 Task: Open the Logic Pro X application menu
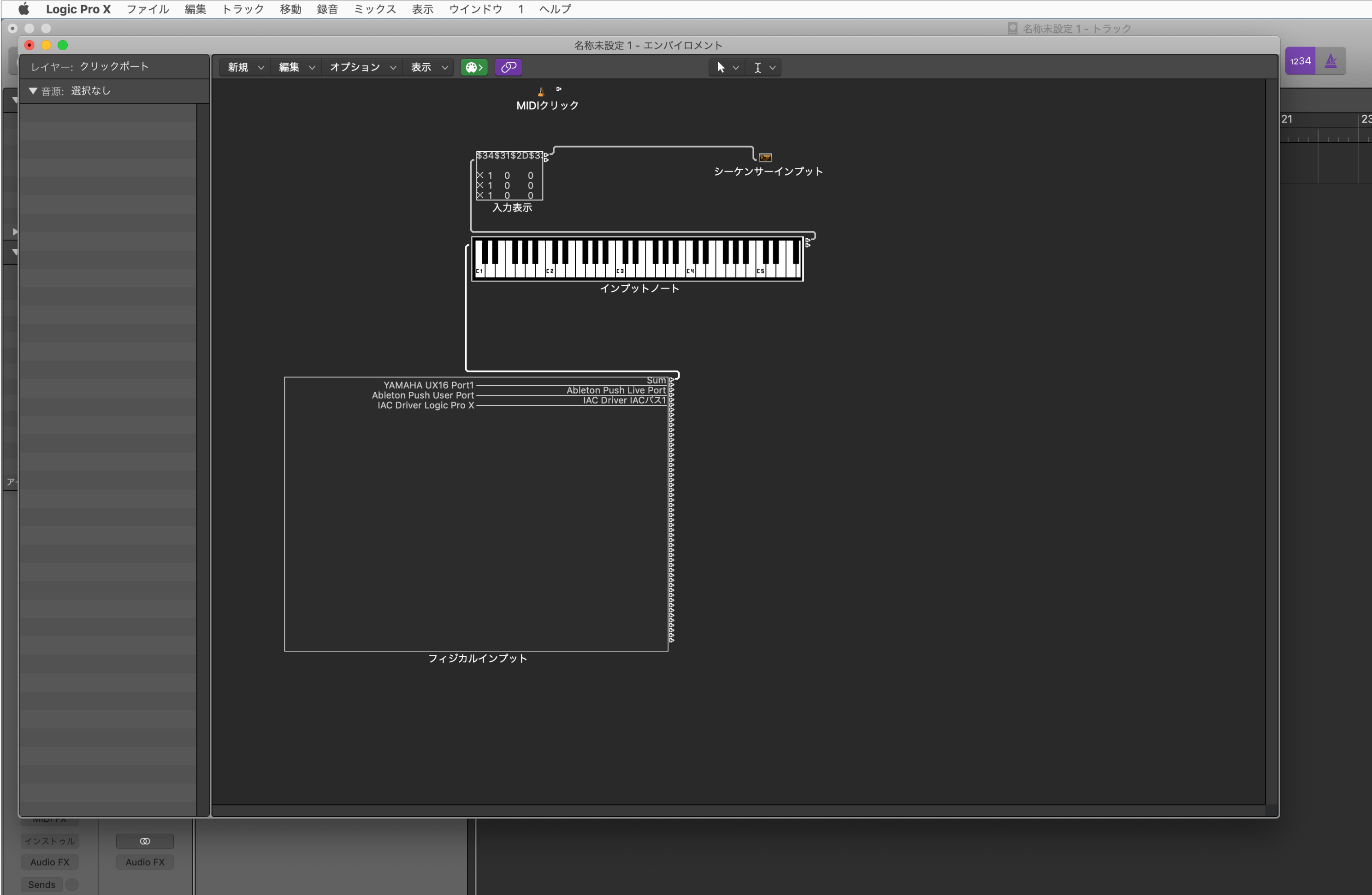pyautogui.click(x=78, y=9)
